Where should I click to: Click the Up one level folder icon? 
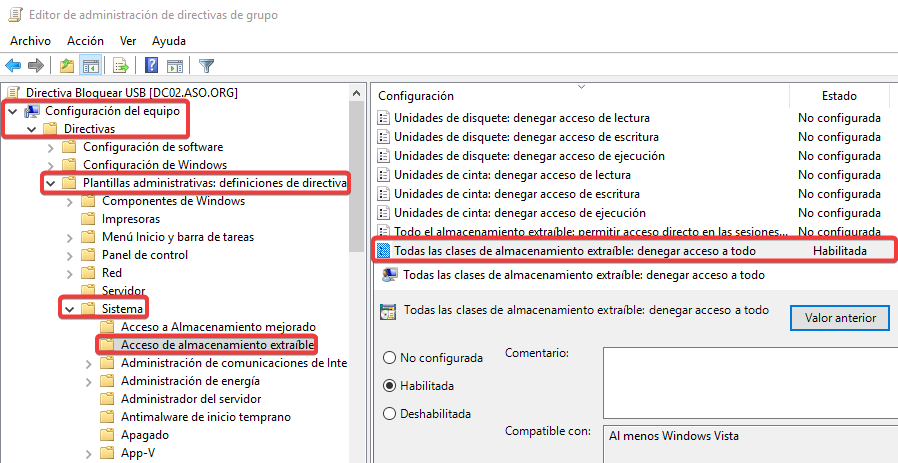pyautogui.click(x=66, y=66)
